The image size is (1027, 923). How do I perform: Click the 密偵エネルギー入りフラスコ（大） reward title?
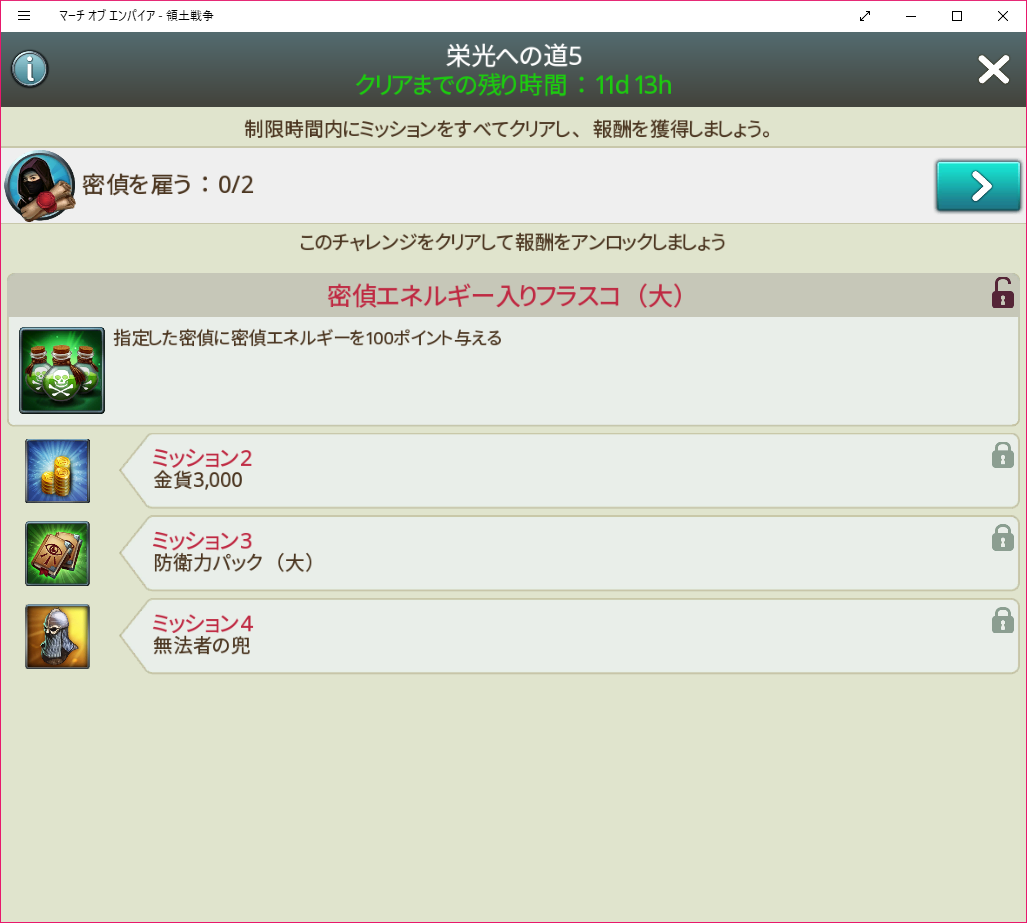pos(505,296)
